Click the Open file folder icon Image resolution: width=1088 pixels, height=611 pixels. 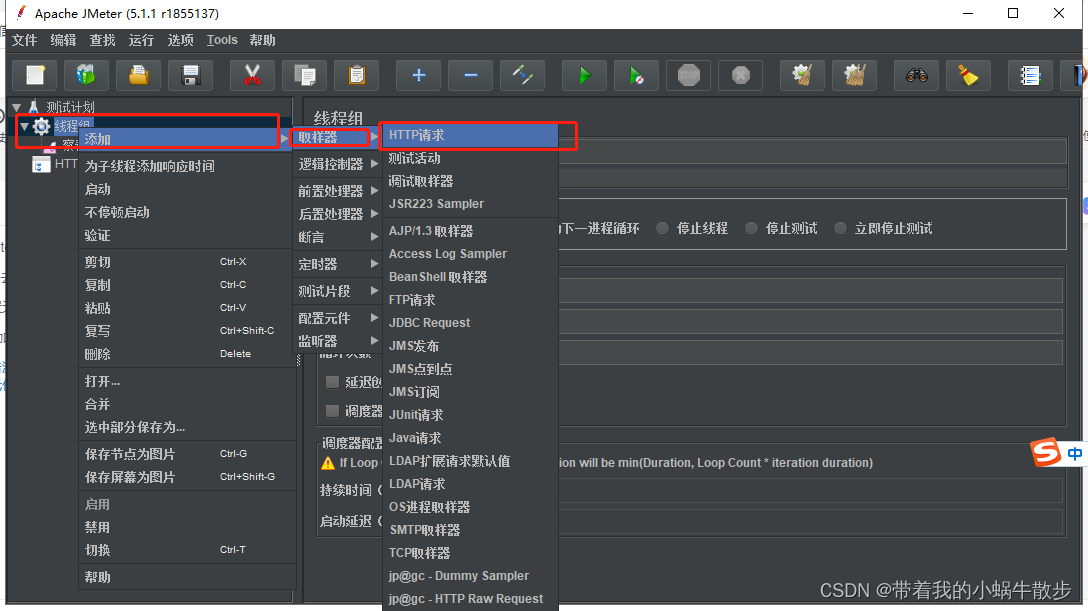click(139, 75)
